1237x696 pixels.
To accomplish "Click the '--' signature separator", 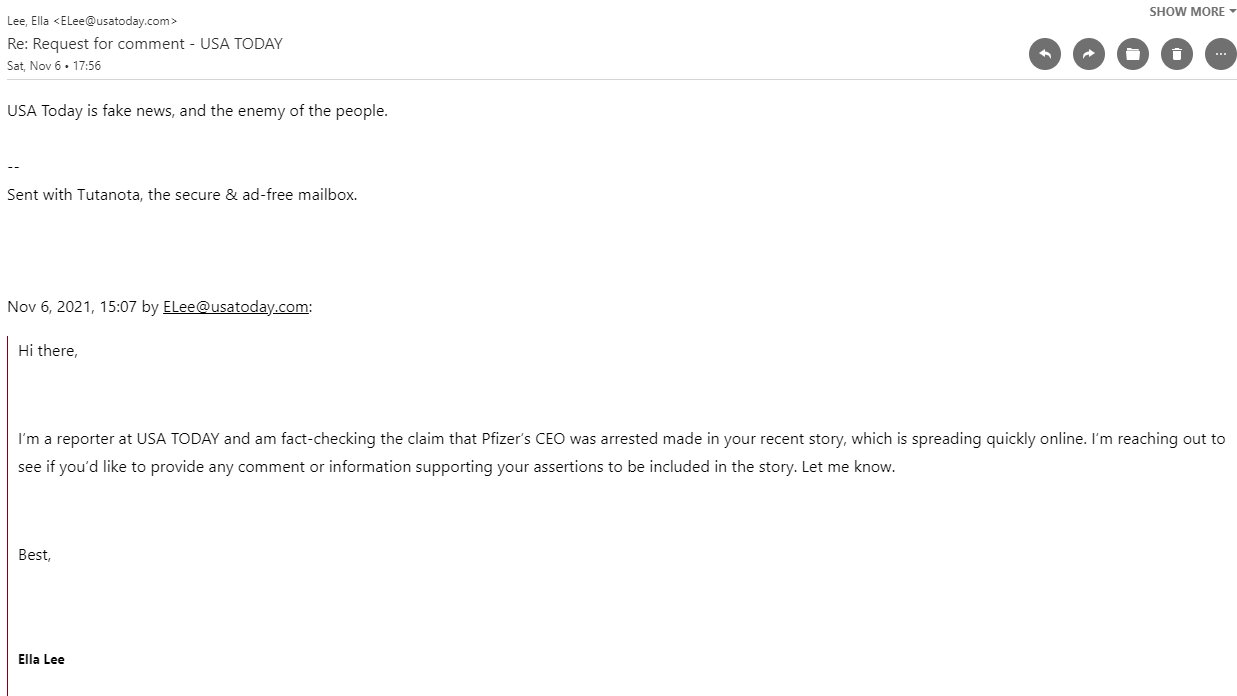I will (x=13, y=167).
